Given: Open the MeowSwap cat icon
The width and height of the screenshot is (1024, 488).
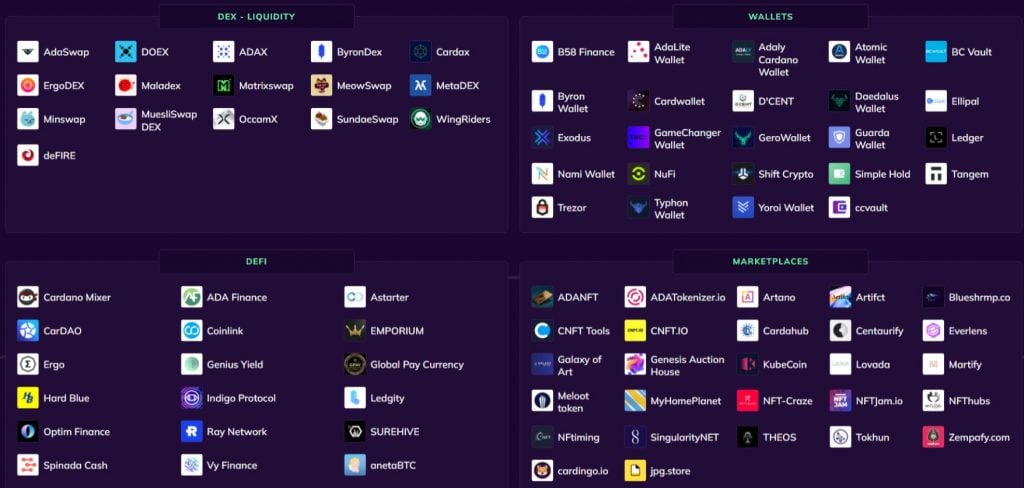Looking at the screenshot, I should pos(322,86).
